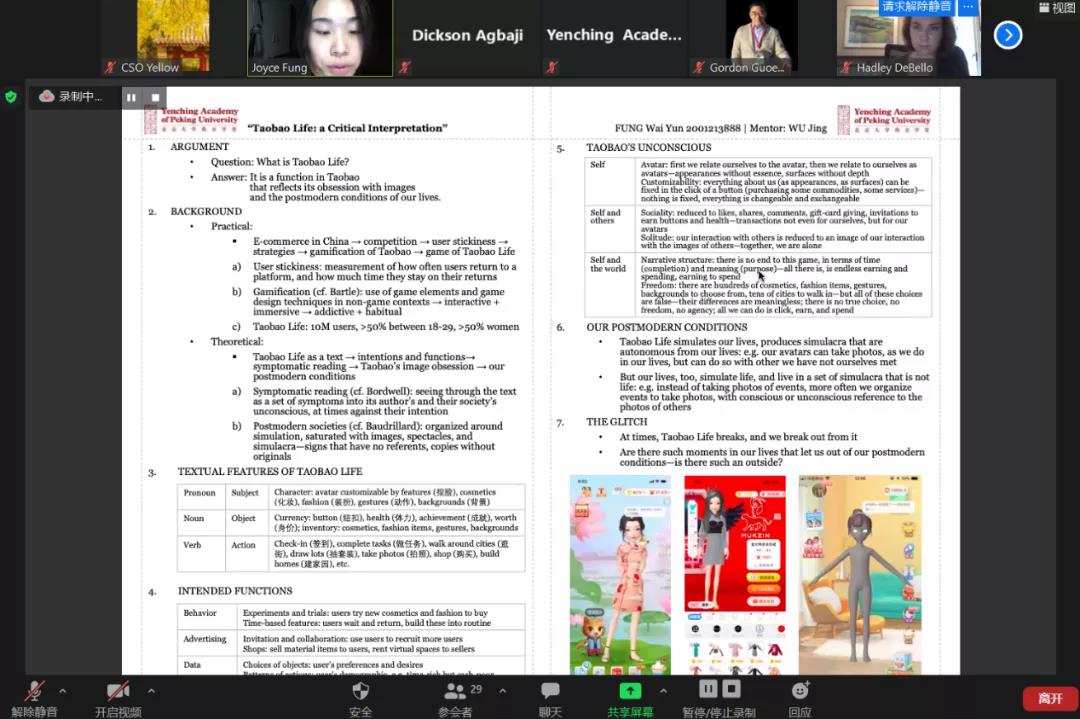Screen dimensions: 1080x719
Task: Expand audio options arrow beside microphone
Action: tap(62, 690)
